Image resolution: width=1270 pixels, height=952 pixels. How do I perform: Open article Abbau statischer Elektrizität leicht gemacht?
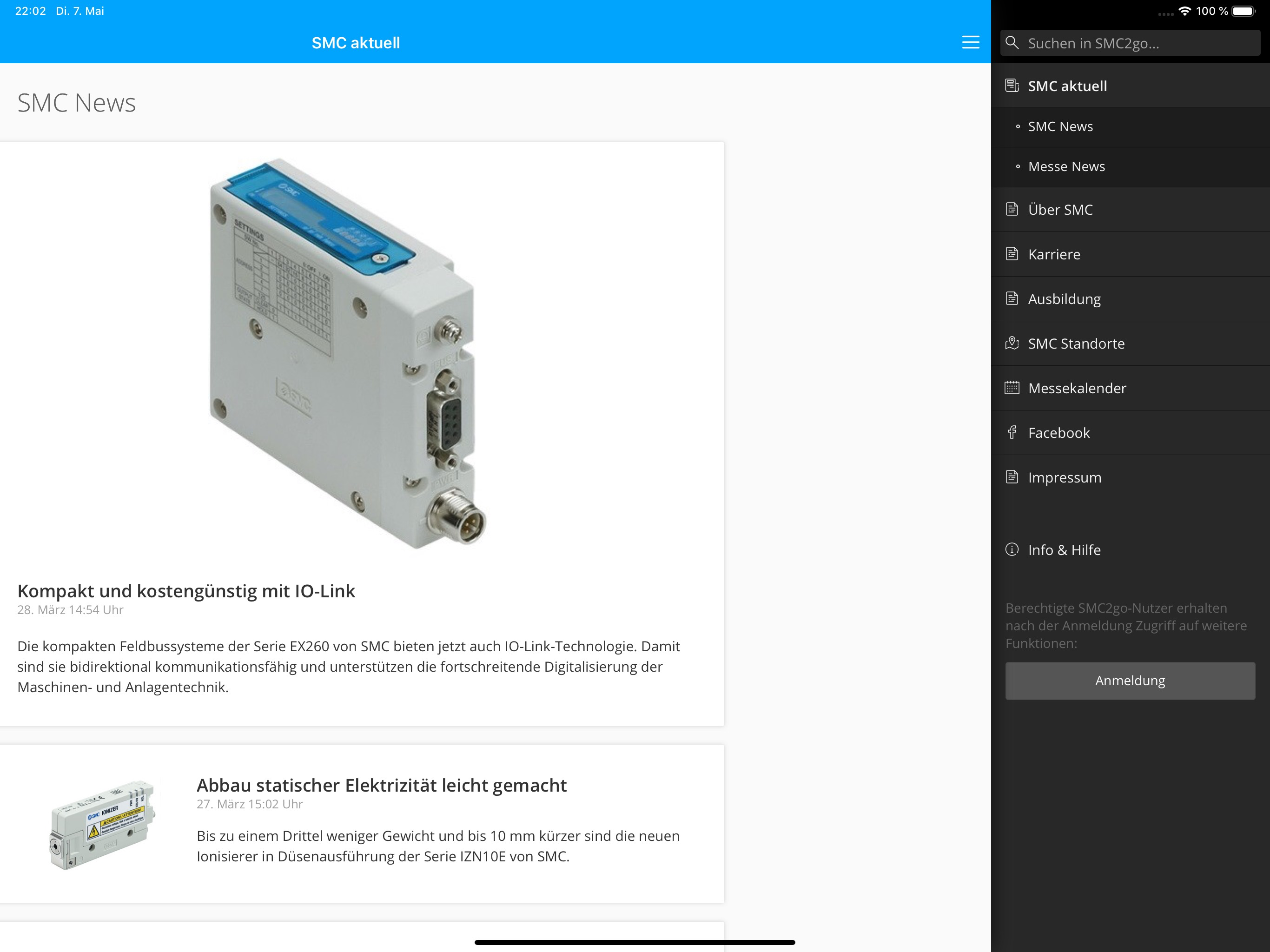click(x=381, y=785)
